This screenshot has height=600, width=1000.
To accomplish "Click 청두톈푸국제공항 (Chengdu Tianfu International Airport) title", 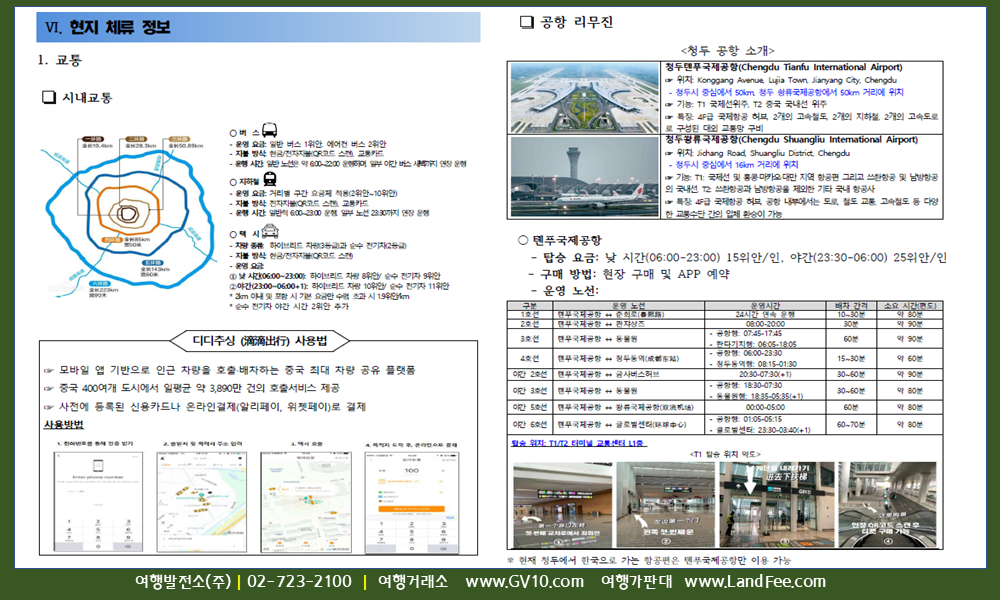I will (784, 67).
